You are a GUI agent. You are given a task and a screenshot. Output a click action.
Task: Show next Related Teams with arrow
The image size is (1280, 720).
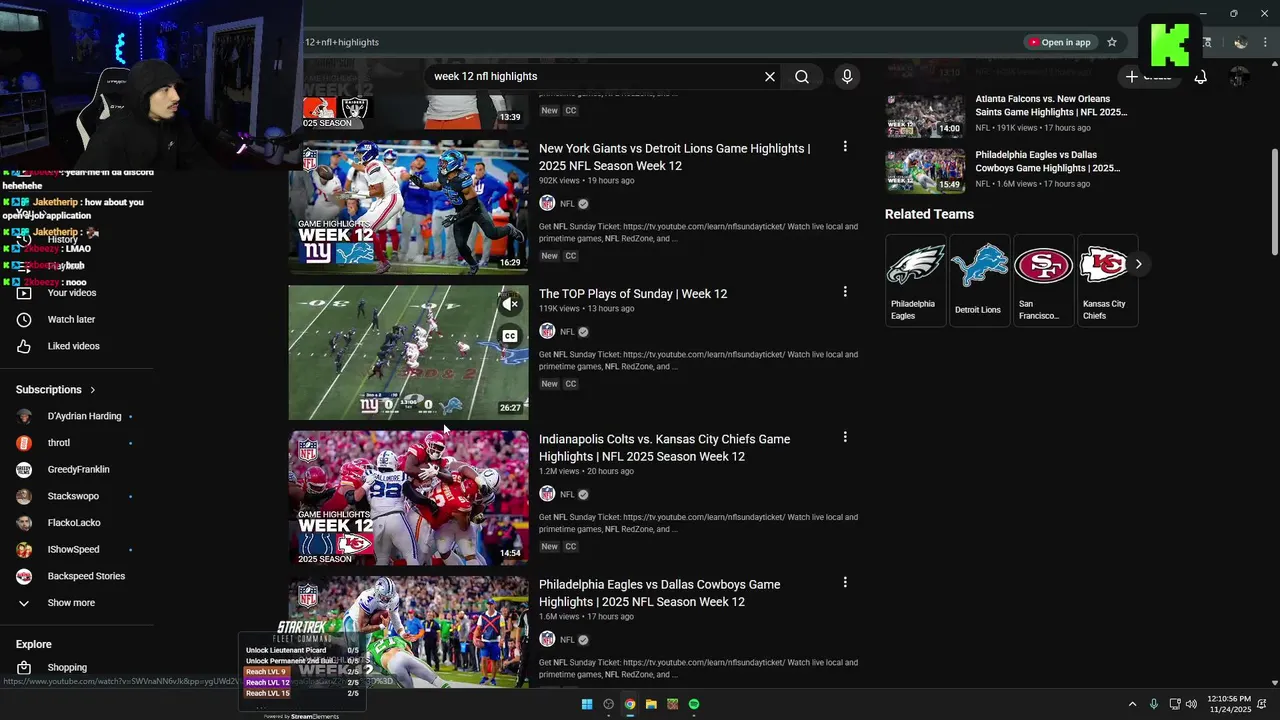1138,264
